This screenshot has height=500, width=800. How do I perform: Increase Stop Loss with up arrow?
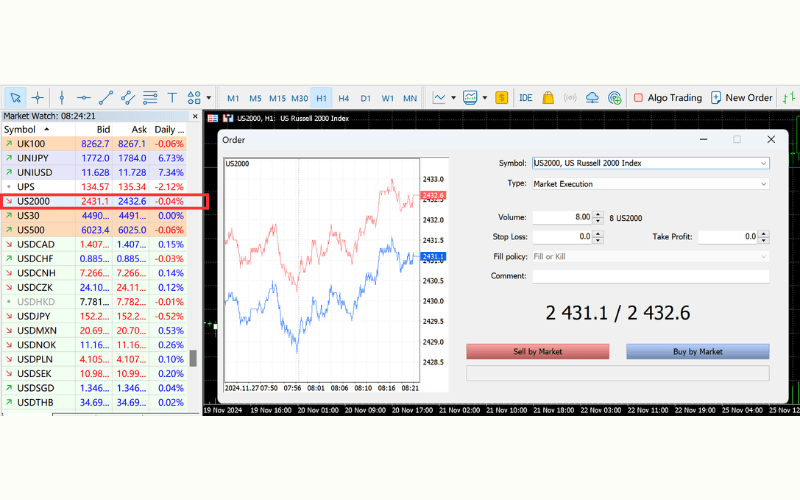coord(598,234)
